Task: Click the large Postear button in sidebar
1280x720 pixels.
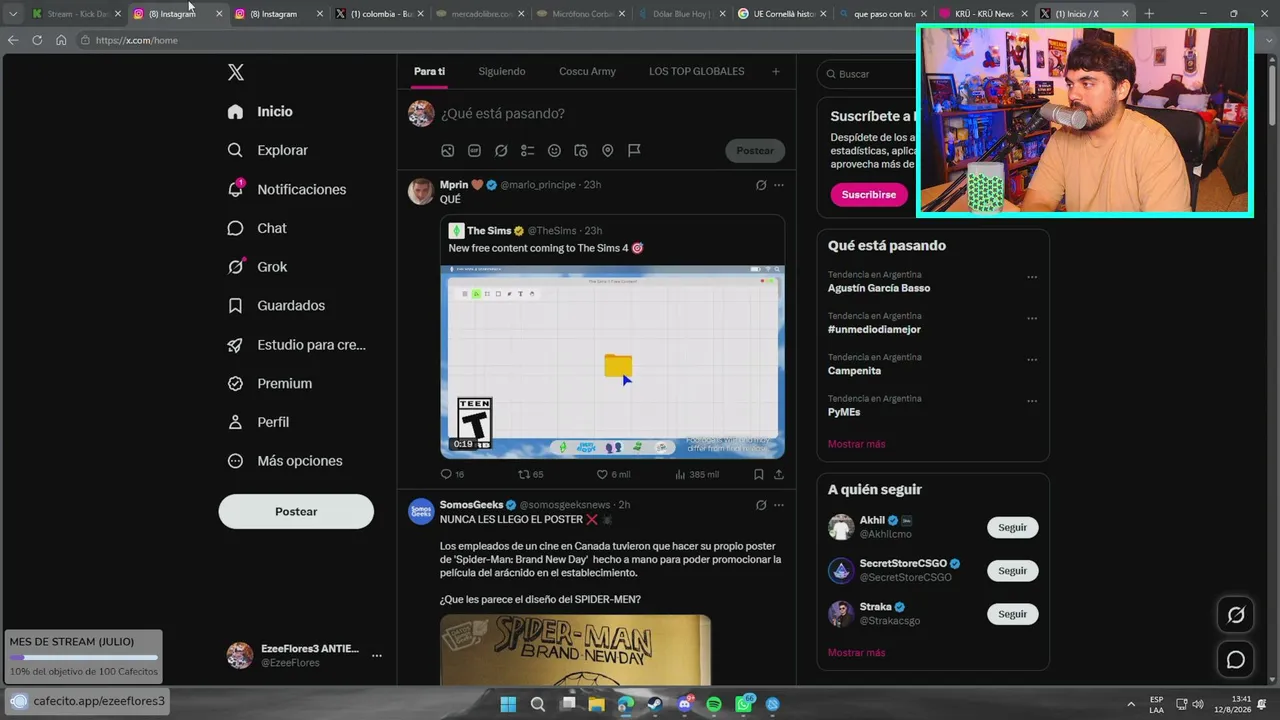Action: click(x=296, y=511)
